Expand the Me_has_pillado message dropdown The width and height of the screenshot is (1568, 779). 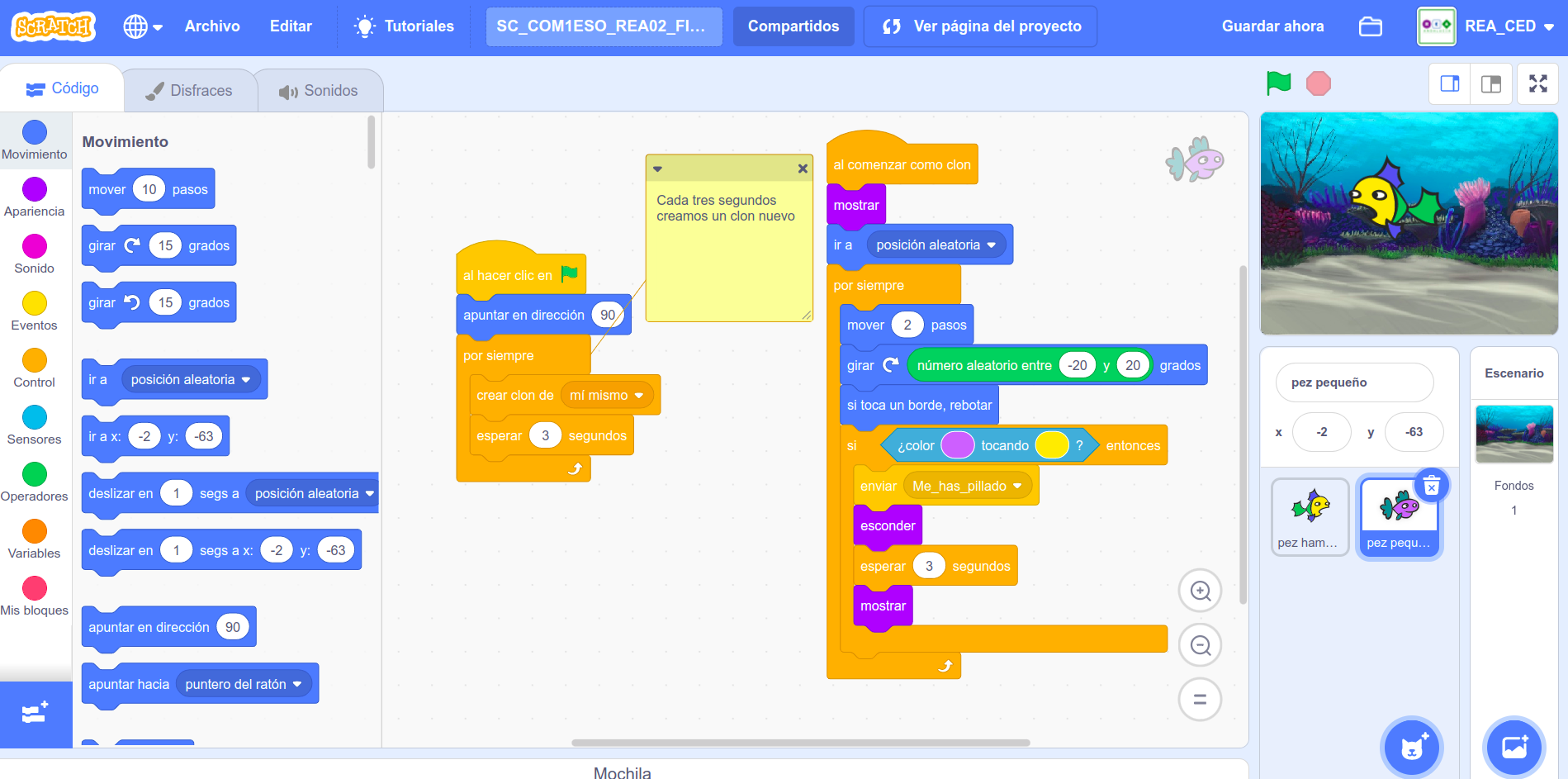(1017, 486)
